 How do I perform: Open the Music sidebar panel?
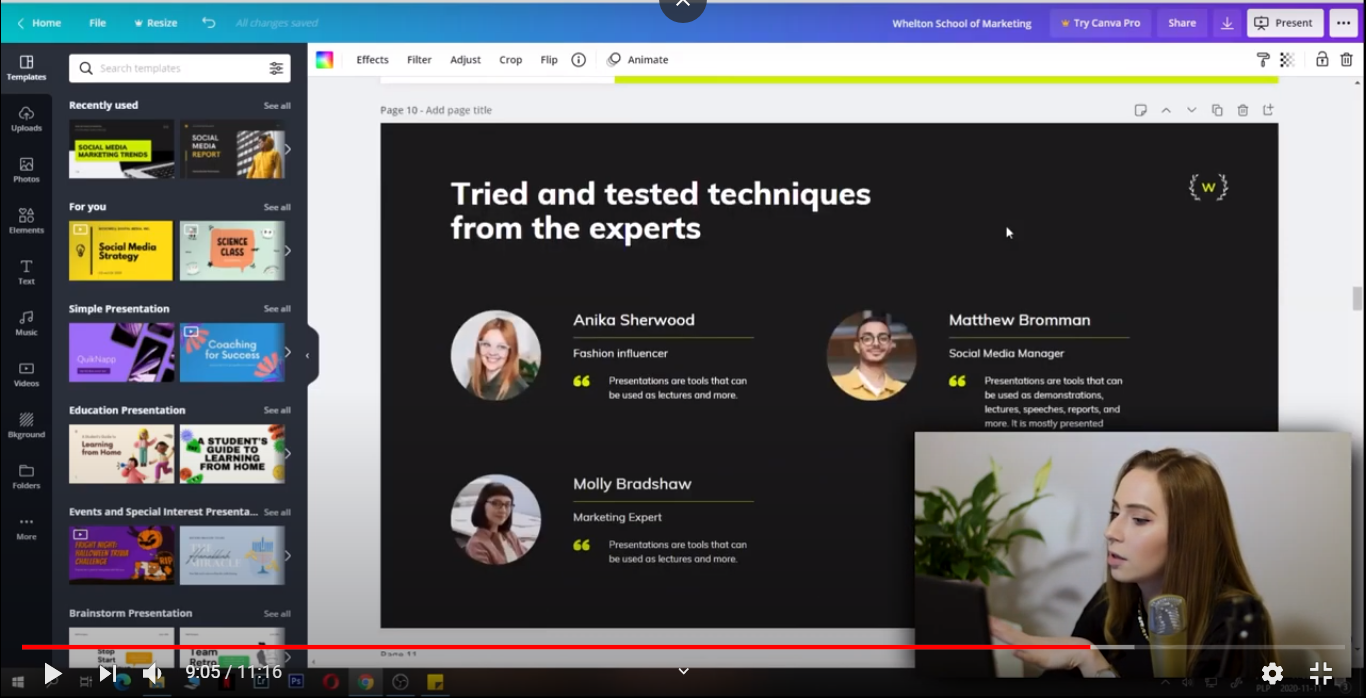26,323
